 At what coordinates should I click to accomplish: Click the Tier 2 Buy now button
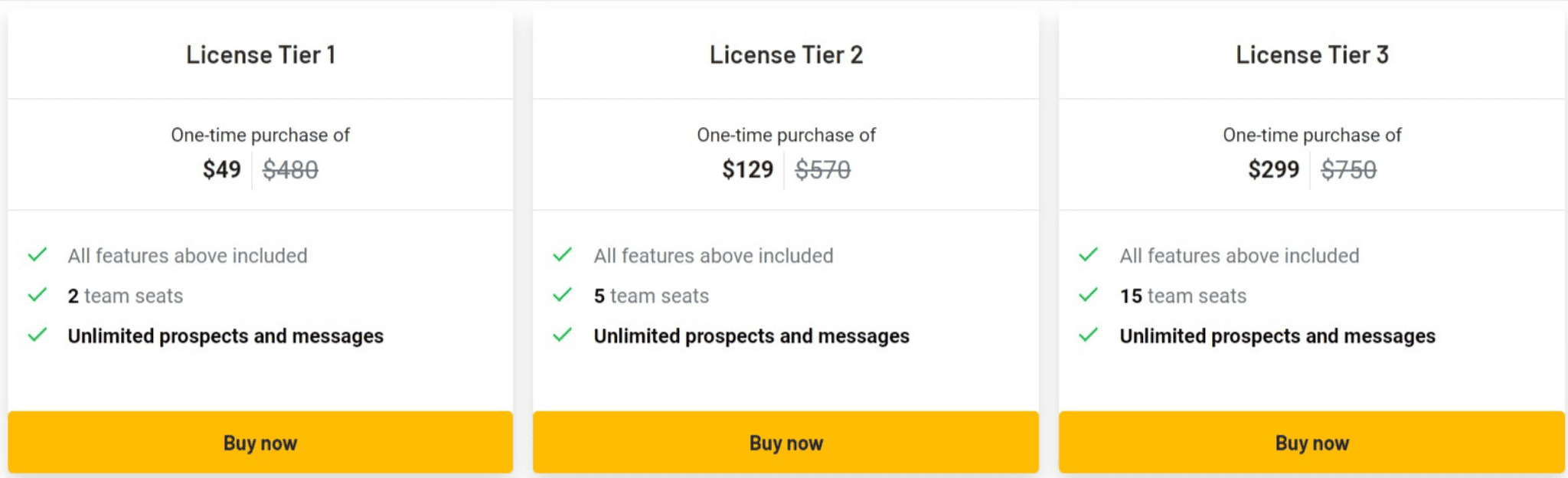786,442
